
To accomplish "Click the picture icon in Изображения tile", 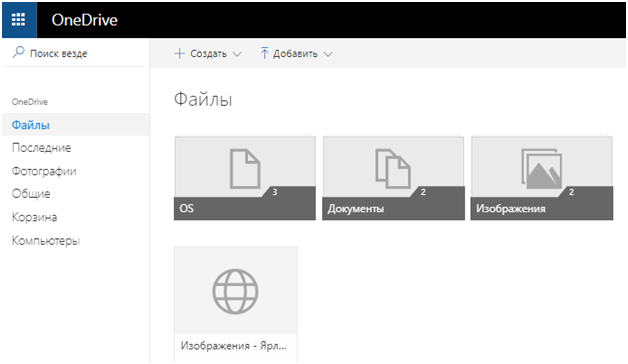I will click(x=541, y=169).
